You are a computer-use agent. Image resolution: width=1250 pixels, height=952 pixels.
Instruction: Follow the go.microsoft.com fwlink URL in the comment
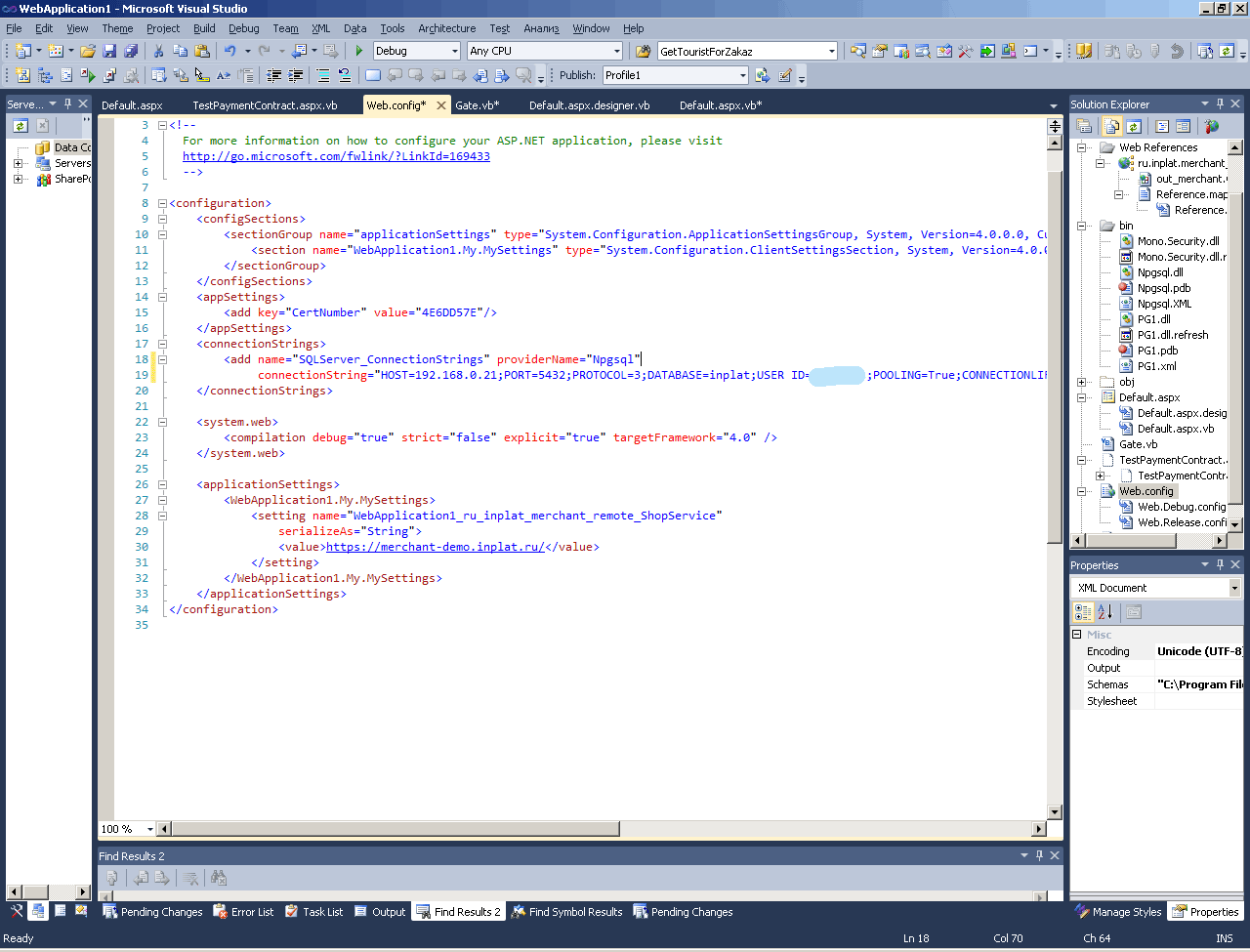coord(336,156)
